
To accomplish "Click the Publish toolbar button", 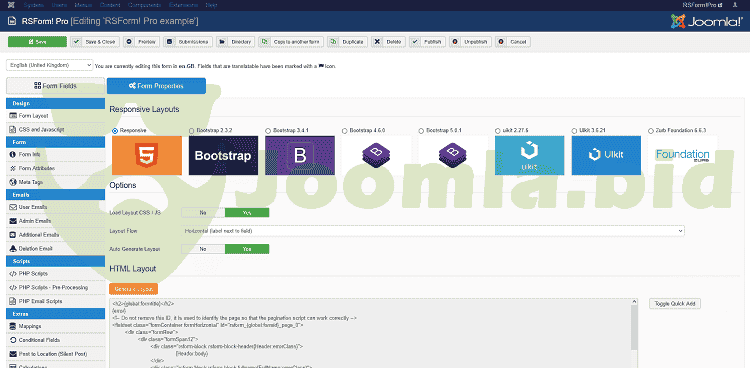I will point(428,42).
